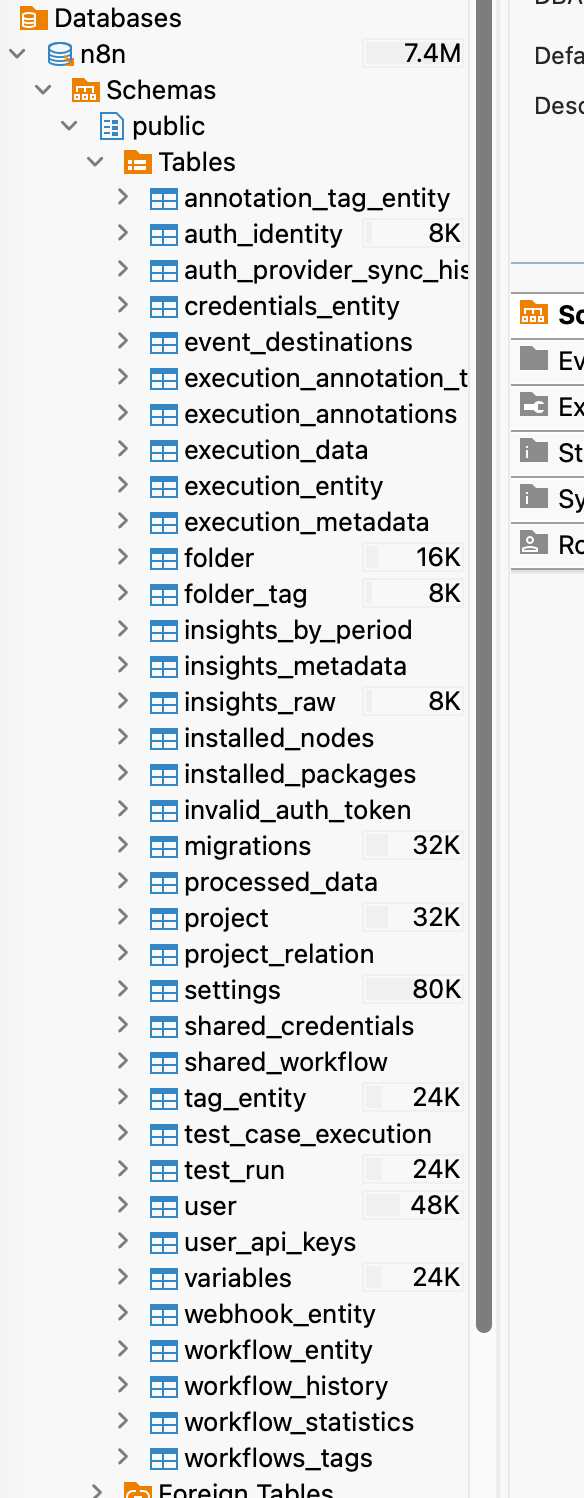Click the insights_raw table icon
The height and width of the screenshot is (1498, 584).
pos(163,702)
